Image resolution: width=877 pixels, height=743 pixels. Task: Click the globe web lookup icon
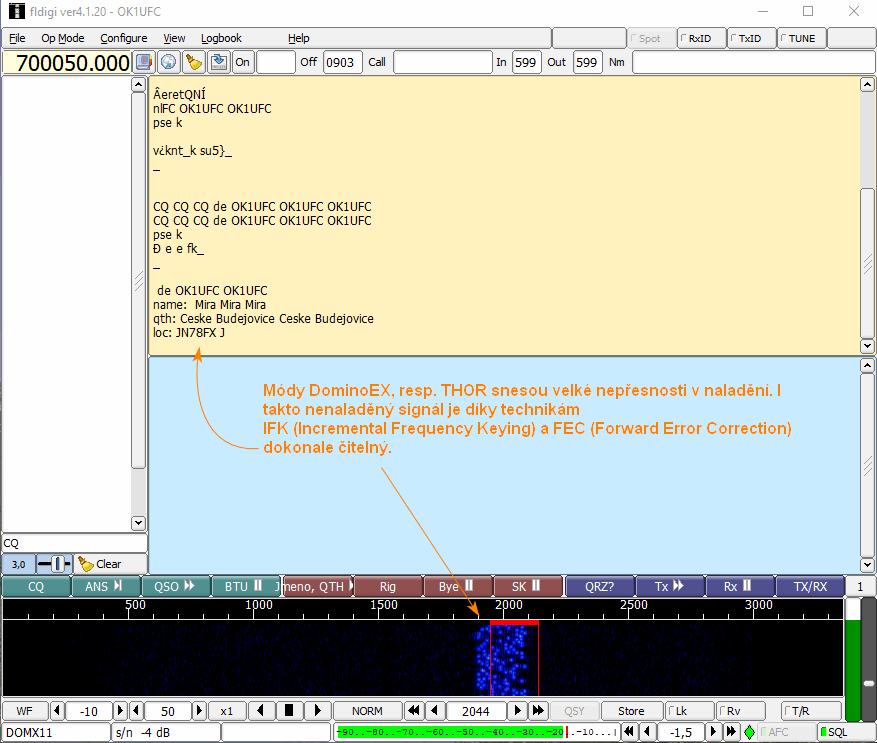click(169, 62)
